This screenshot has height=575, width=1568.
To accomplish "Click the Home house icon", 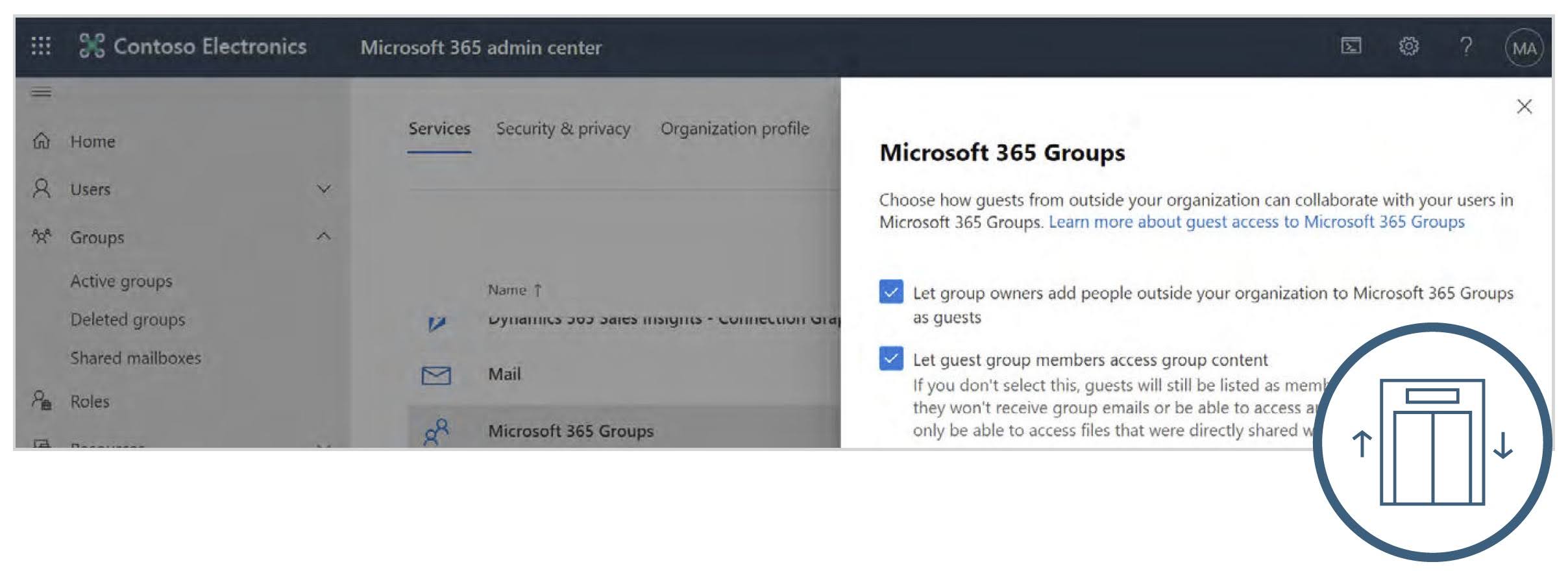I will tap(41, 141).
